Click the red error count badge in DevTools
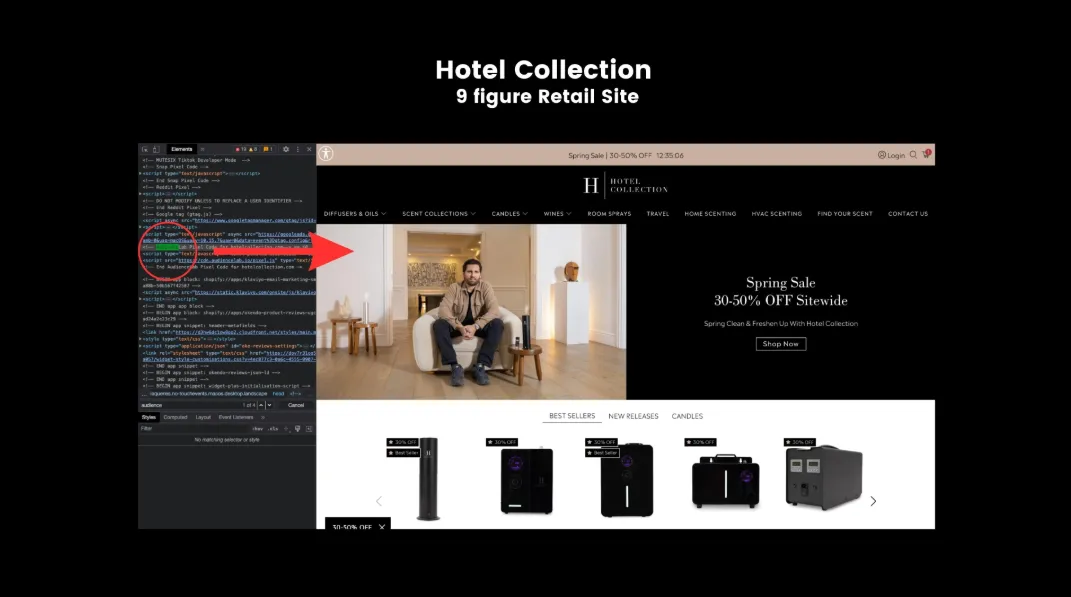The image size is (1071, 597). 240,149
